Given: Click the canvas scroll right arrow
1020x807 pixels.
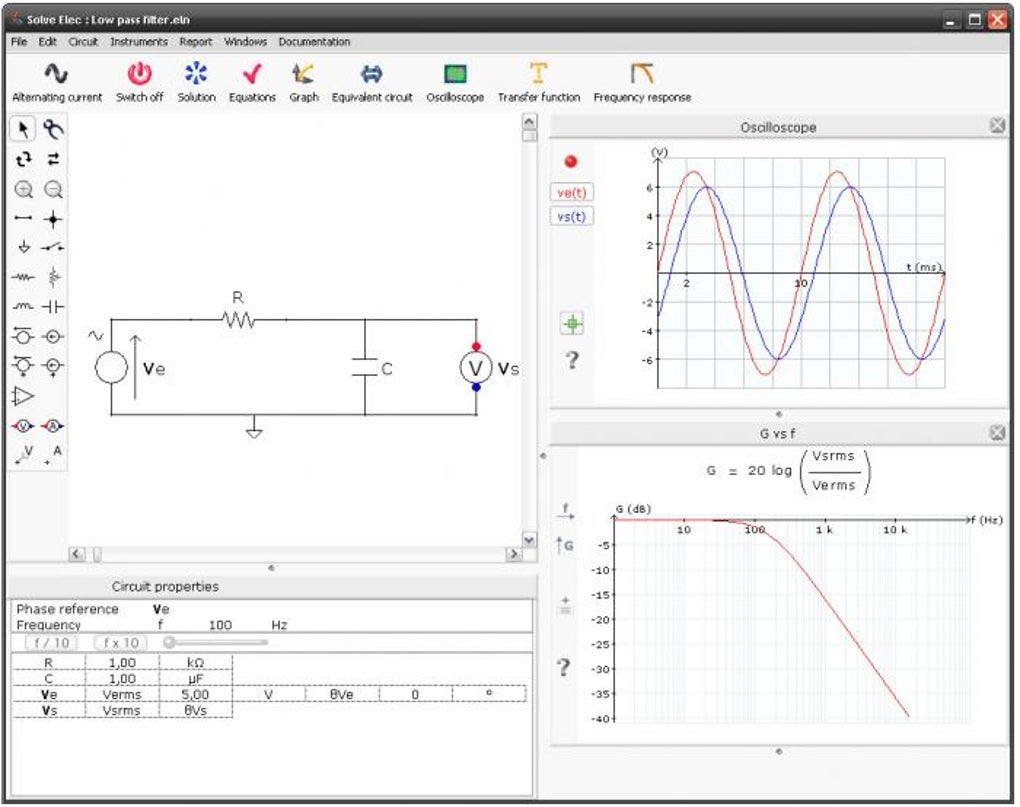Looking at the screenshot, I should [x=514, y=554].
